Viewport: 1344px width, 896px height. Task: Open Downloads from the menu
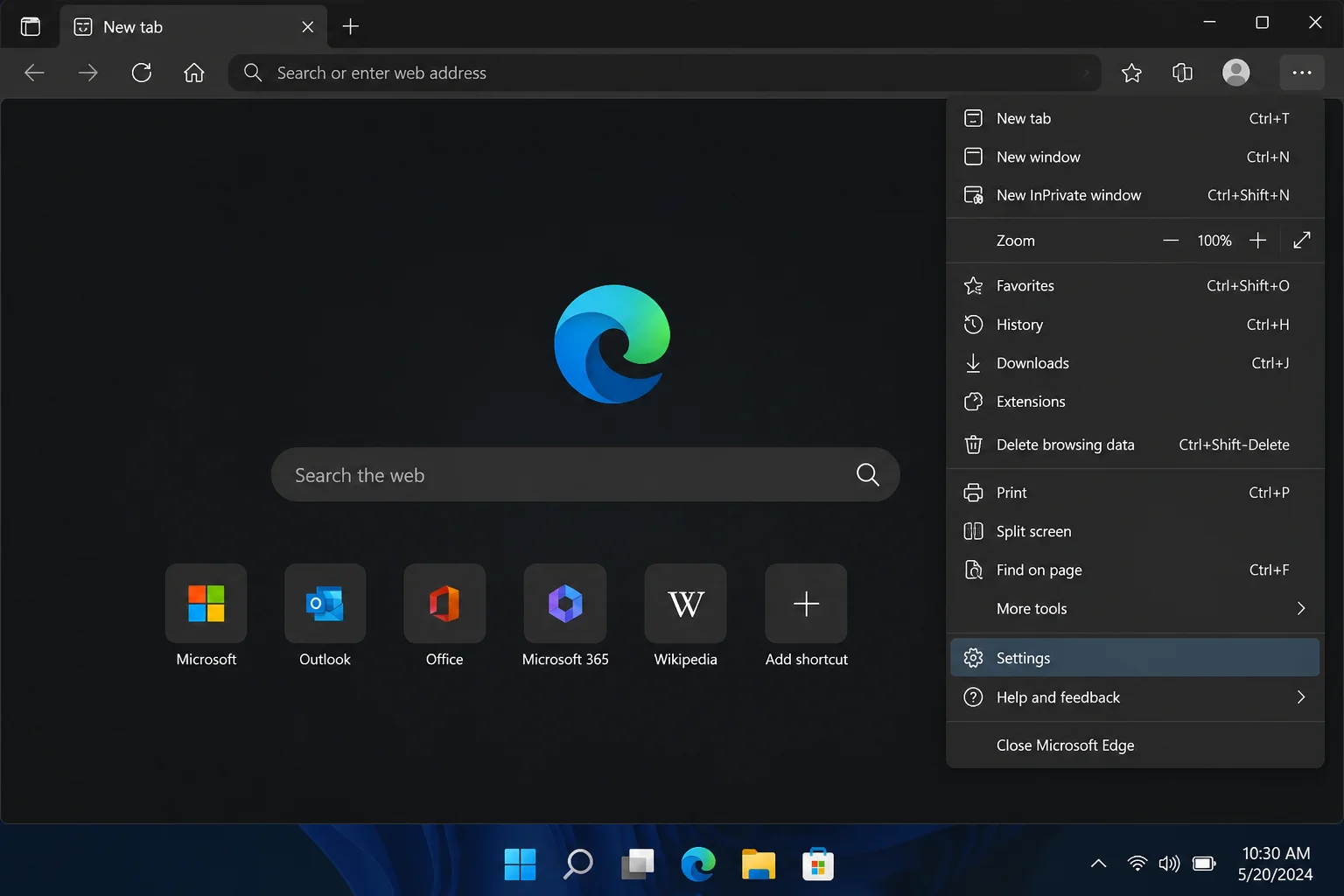pyautogui.click(x=1135, y=363)
